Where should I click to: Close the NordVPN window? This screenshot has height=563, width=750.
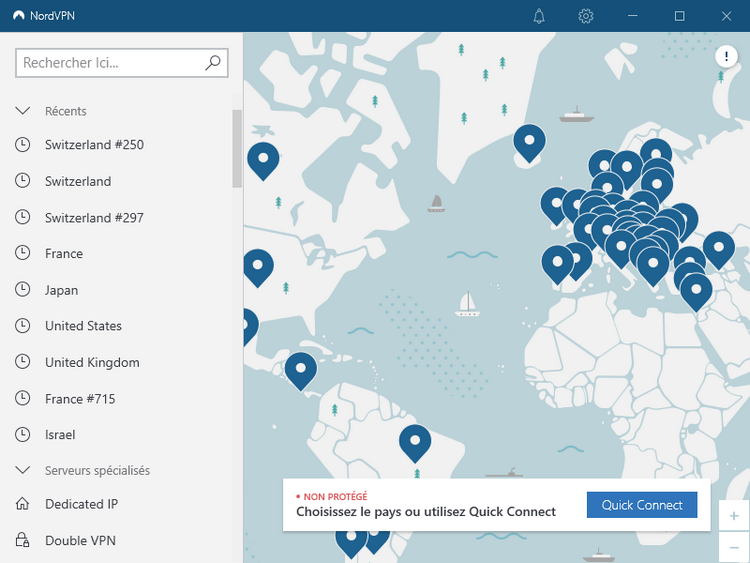726,16
